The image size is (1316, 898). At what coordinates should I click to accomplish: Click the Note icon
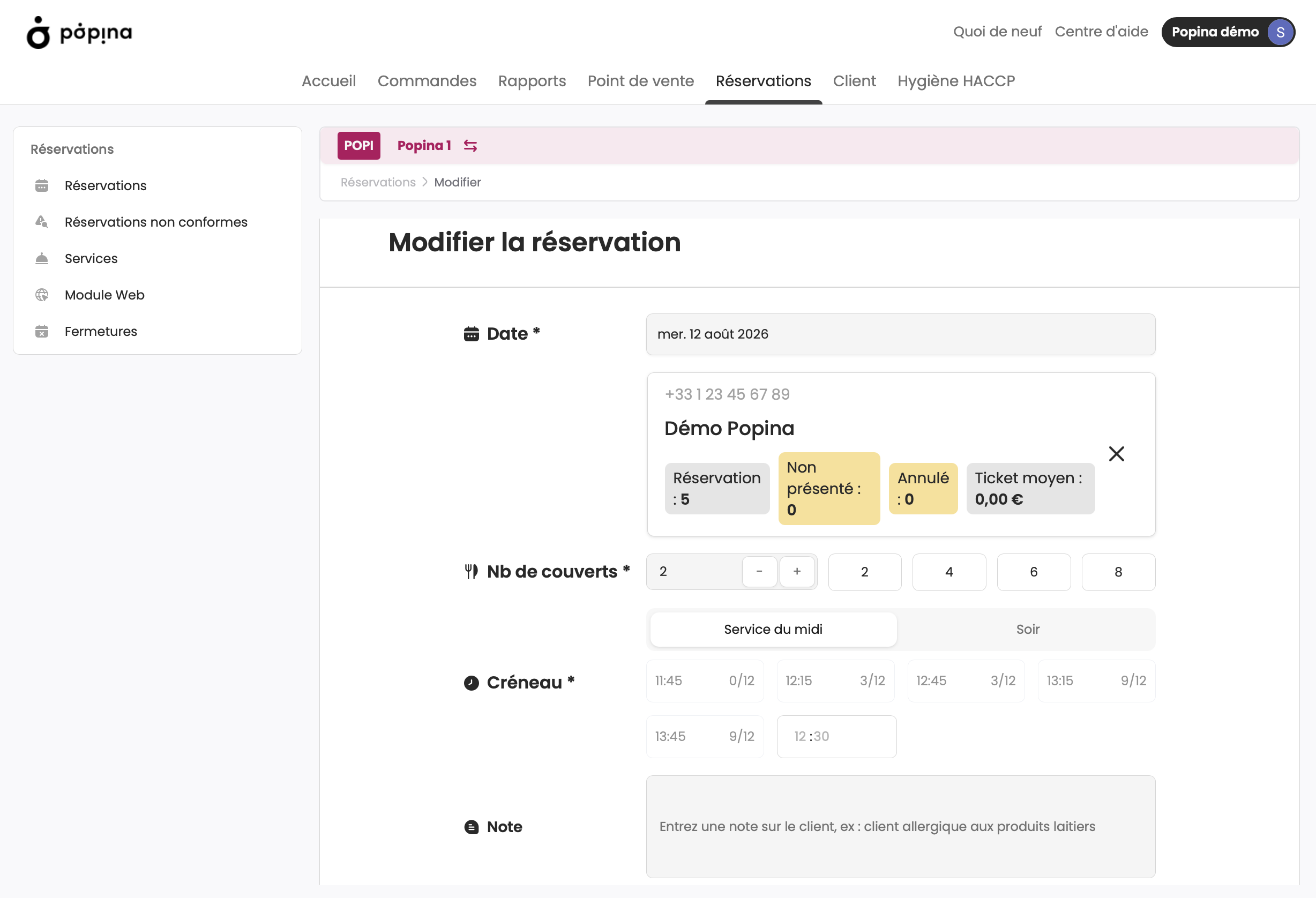click(471, 827)
